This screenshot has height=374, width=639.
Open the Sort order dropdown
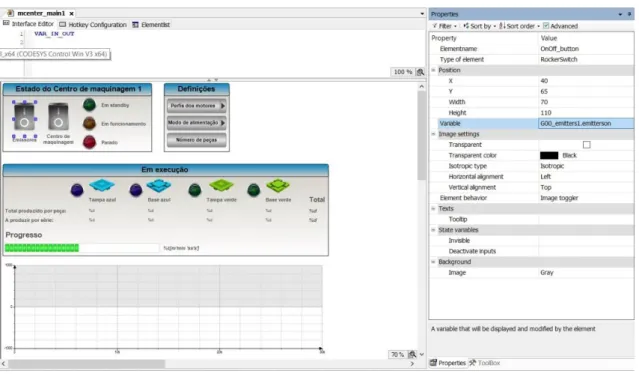(x=519, y=26)
